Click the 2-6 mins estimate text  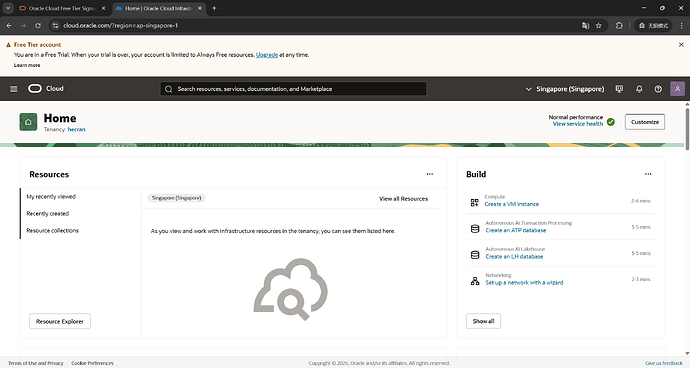(641, 201)
